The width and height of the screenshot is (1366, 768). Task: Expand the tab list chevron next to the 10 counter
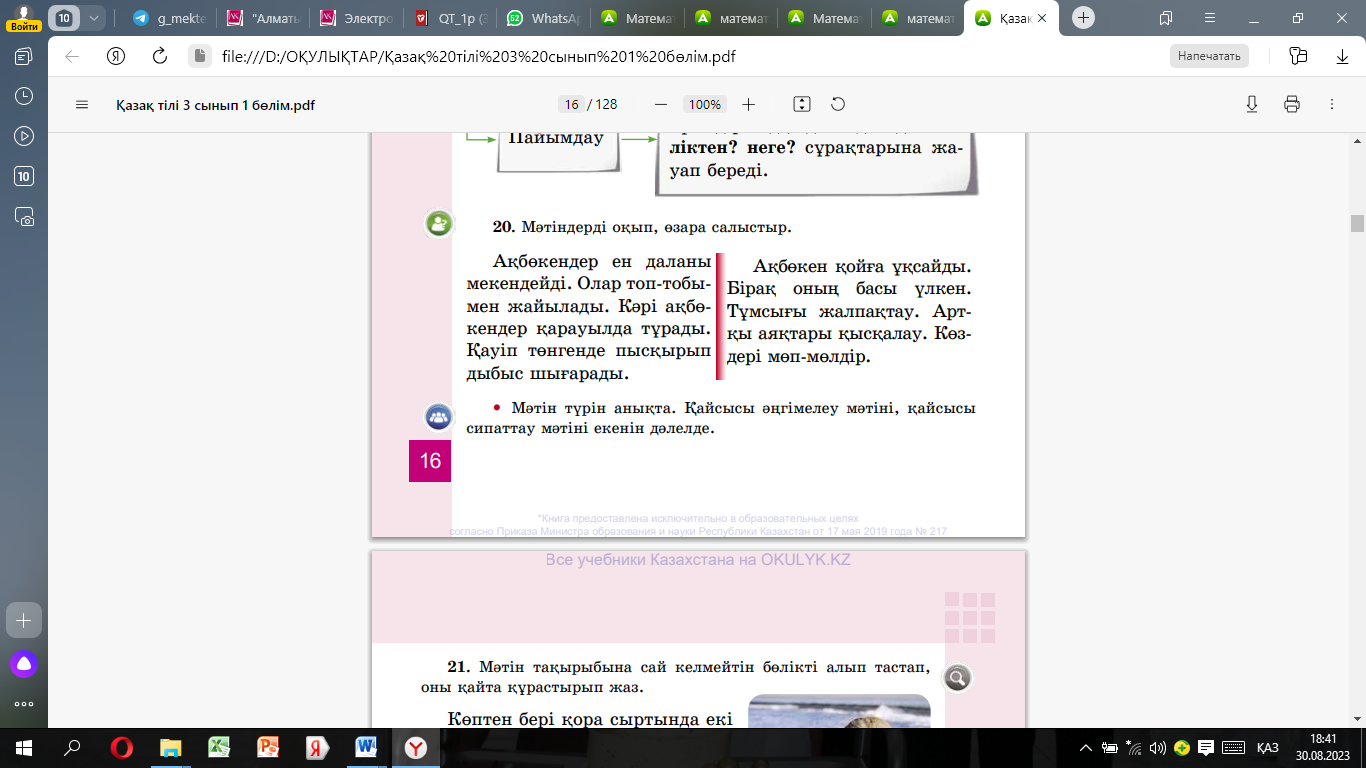[x=94, y=18]
